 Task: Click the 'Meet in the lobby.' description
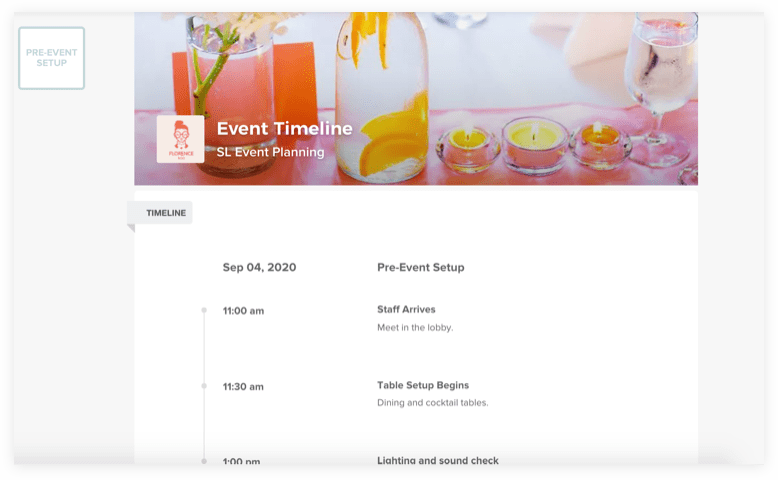pyautogui.click(x=415, y=328)
